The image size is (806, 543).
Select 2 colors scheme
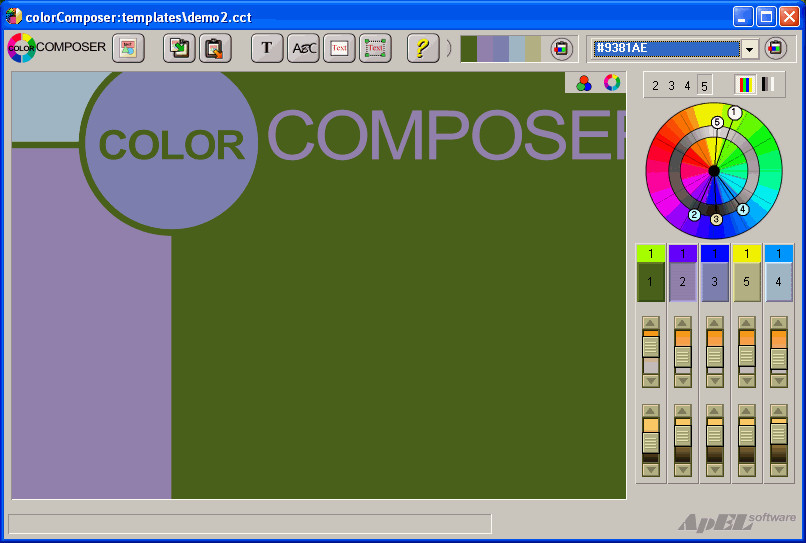(655, 85)
